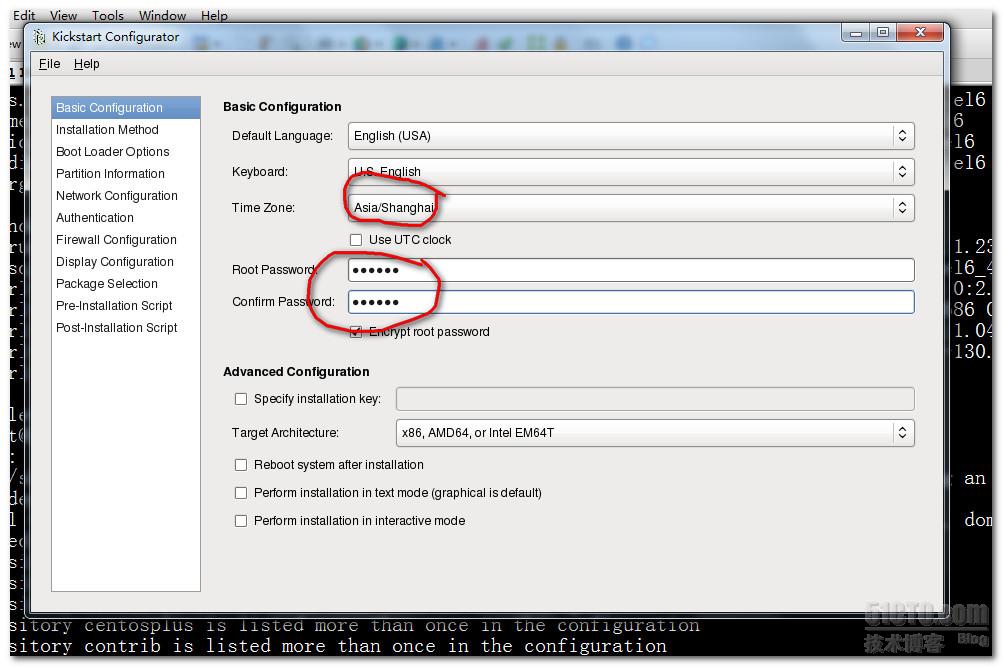
Task: Open the File menu in Kickstart Configurator
Action: click(x=49, y=64)
